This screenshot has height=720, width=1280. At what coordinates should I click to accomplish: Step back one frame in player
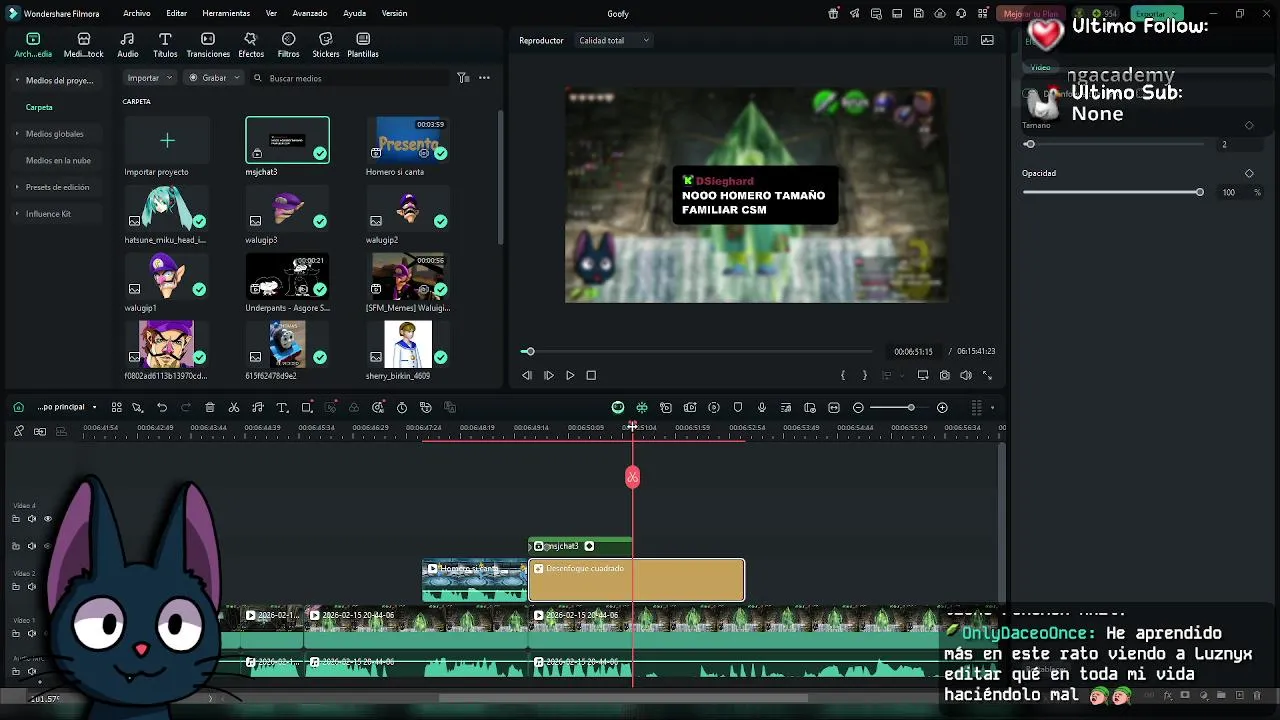(527, 376)
